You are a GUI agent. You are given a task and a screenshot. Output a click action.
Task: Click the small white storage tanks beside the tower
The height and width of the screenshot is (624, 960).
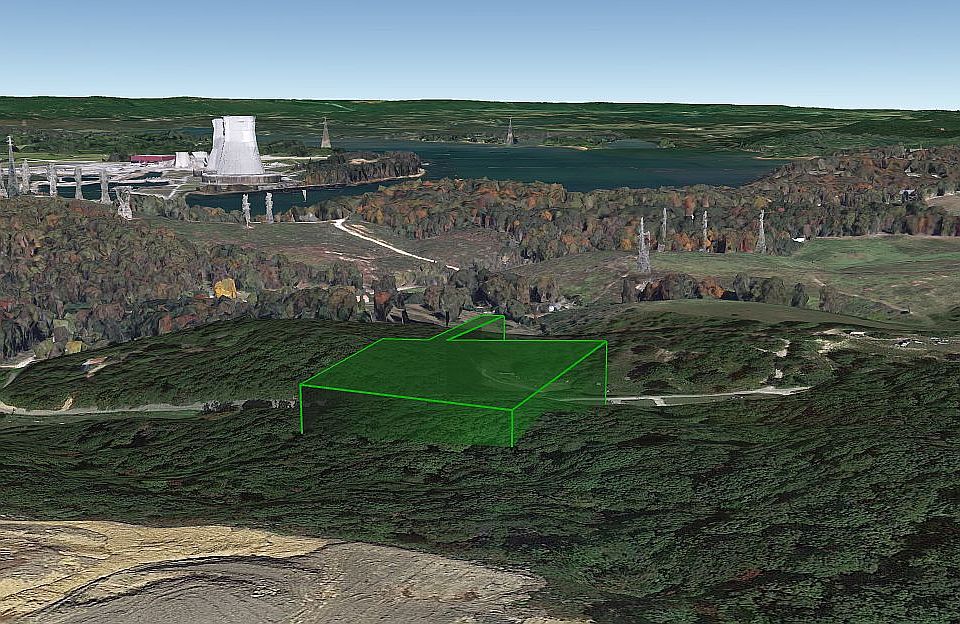[187, 160]
